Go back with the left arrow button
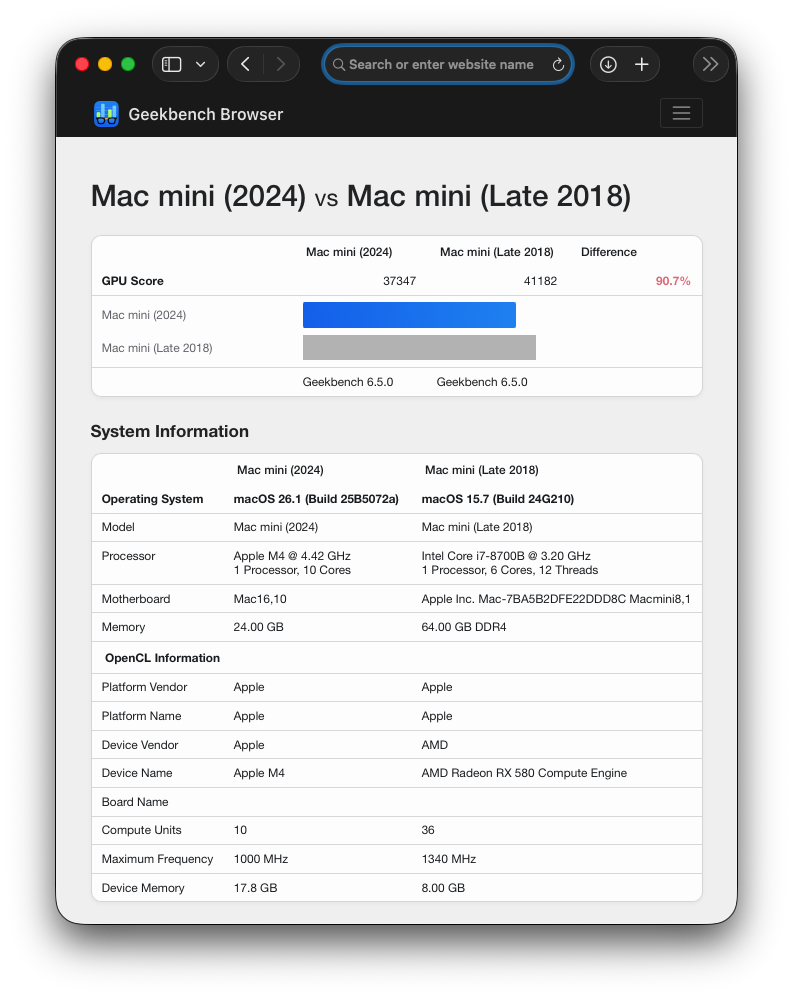Viewport: 793px width, 998px height. (x=246, y=64)
